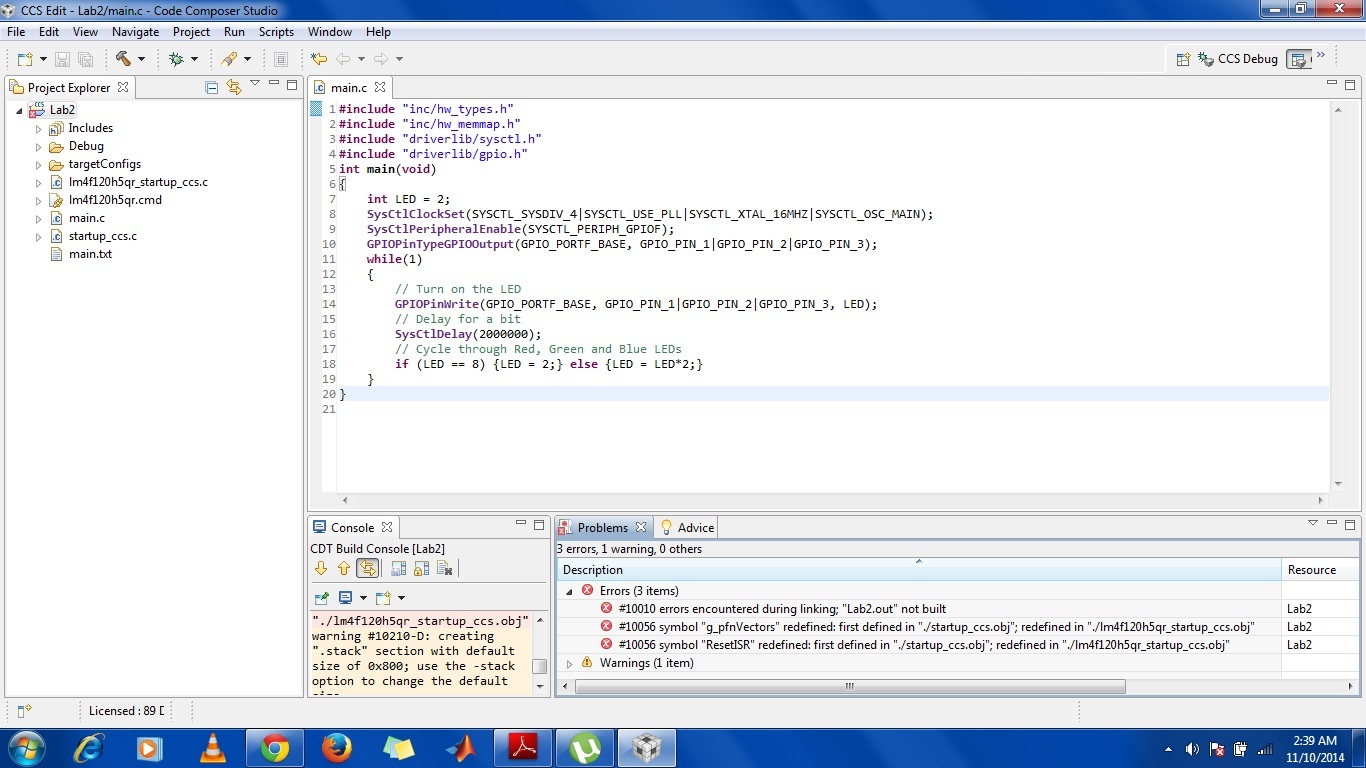1366x768 pixels.
Task: Click the New file toolbar icon
Action: (x=25, y=59)
